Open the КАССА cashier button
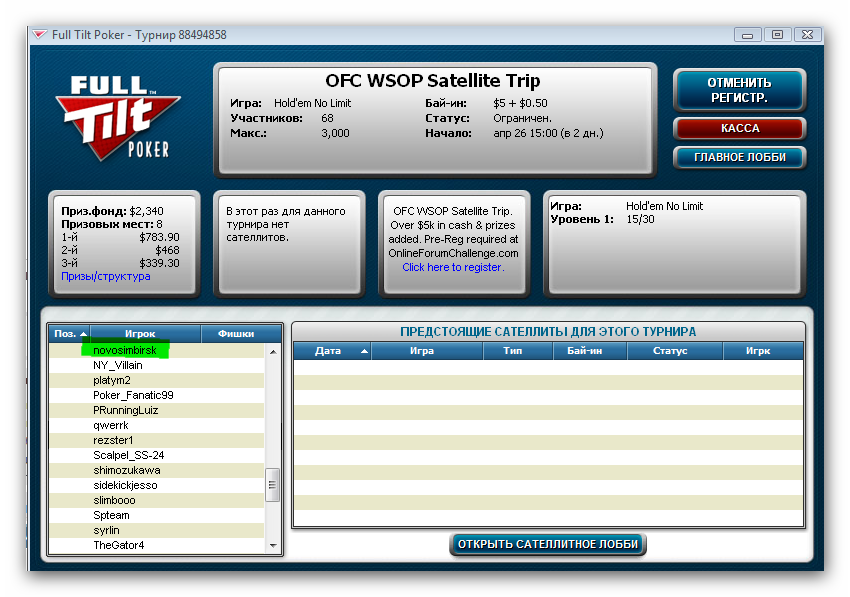 click(x=739, y=129)
